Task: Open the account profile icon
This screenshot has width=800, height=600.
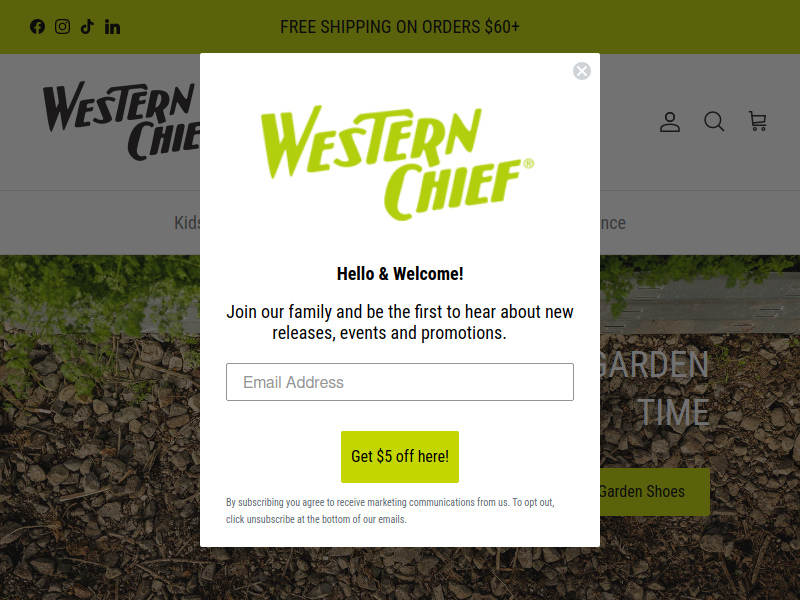Action: pyautogui.click(x=670, y=122)
